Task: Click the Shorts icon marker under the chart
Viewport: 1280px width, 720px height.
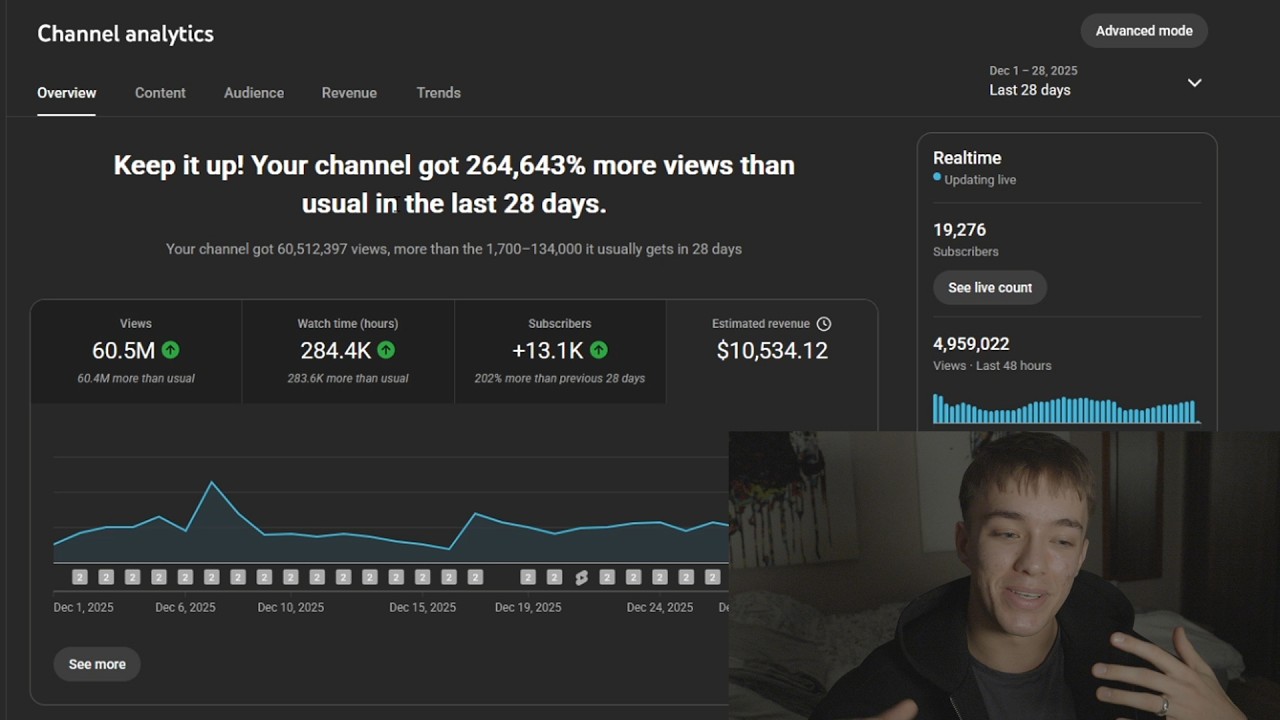Action: (581, 577)
